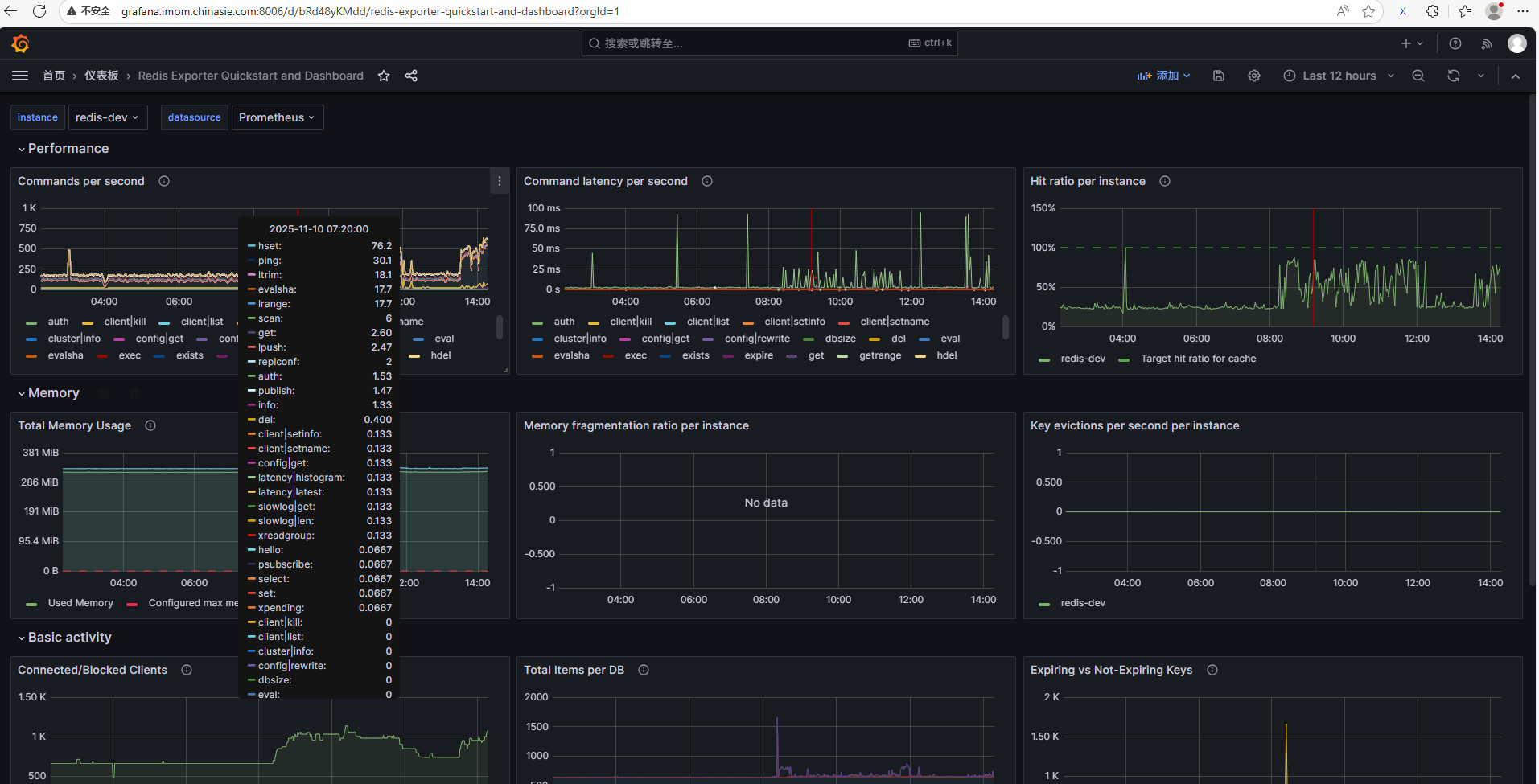Save the dashboard via disk icon
Screen dimensions: 1539x784
pyautogui.click(x=1219, y=76)
